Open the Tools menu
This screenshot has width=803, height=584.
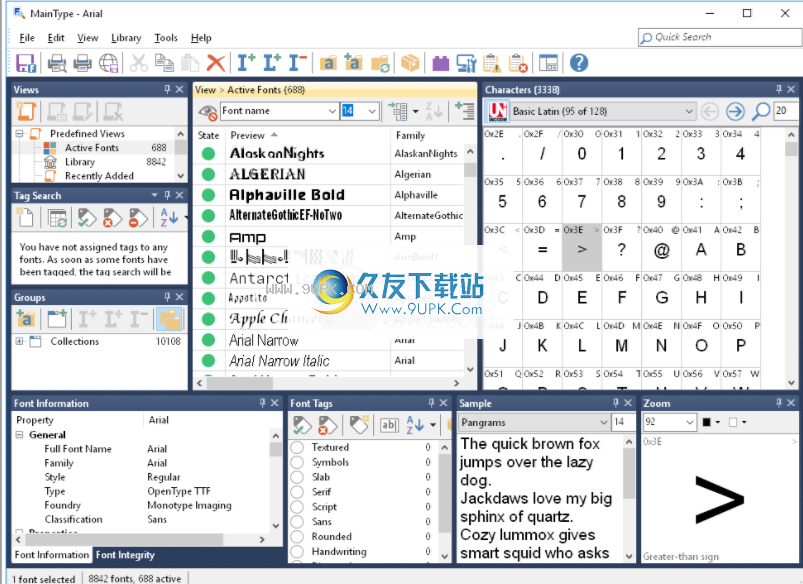click(x=166, y=37)
